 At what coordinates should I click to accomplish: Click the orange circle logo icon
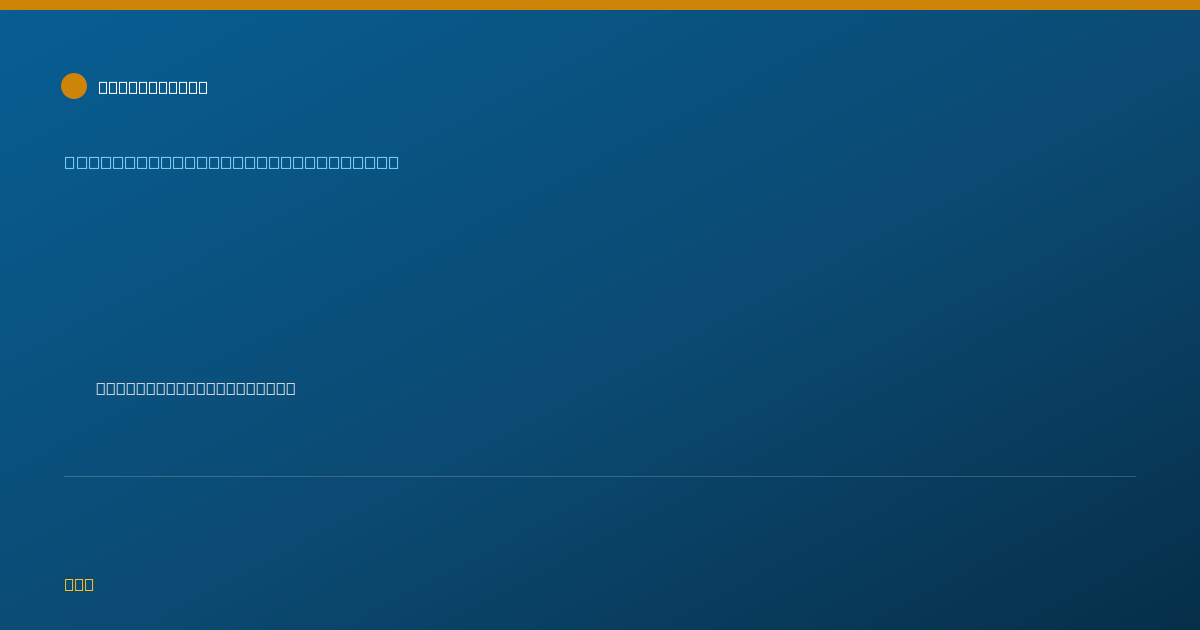pyautogui.click(x=74, y=86)
